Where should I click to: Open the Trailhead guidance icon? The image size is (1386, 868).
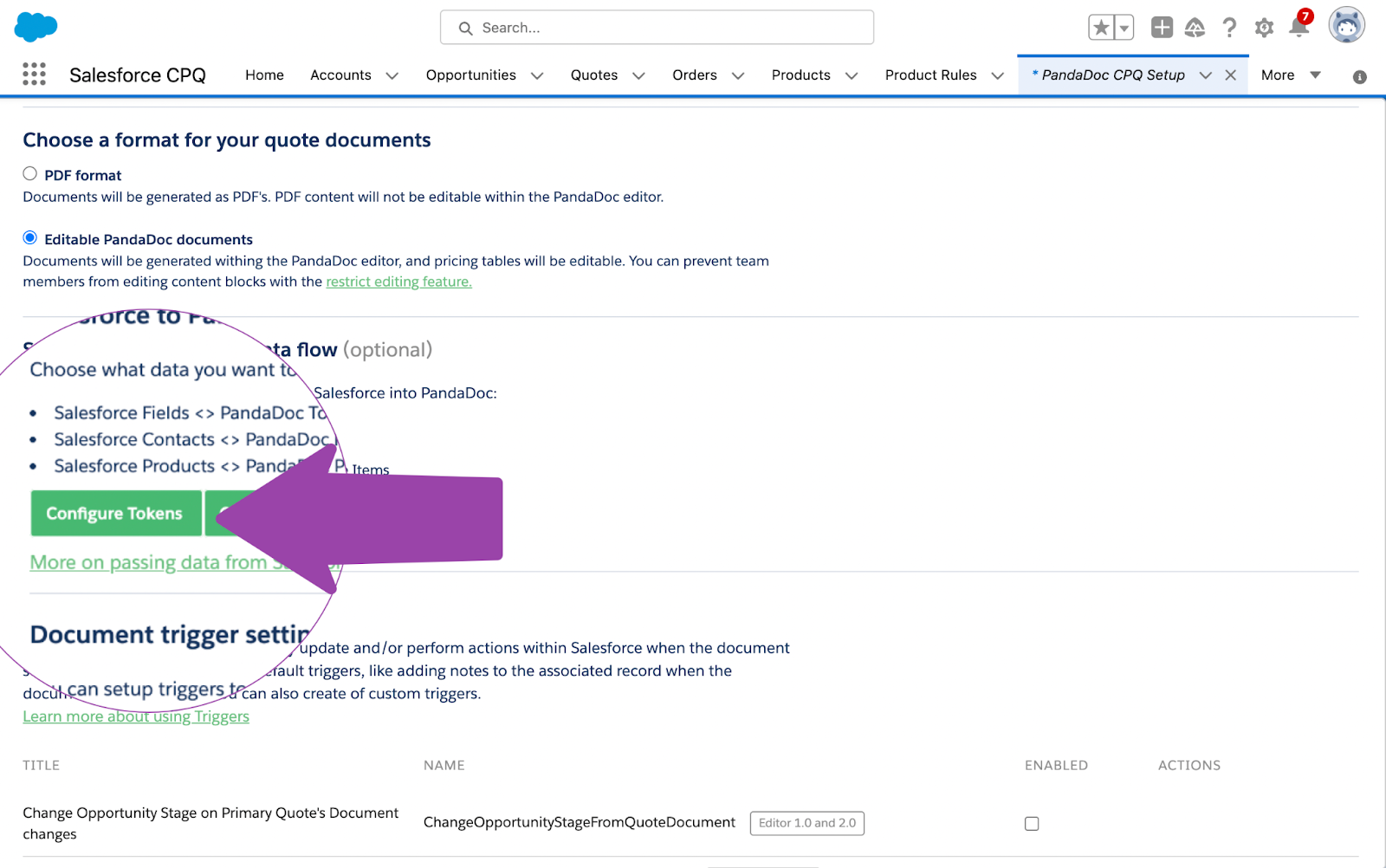coord(1195,28)
